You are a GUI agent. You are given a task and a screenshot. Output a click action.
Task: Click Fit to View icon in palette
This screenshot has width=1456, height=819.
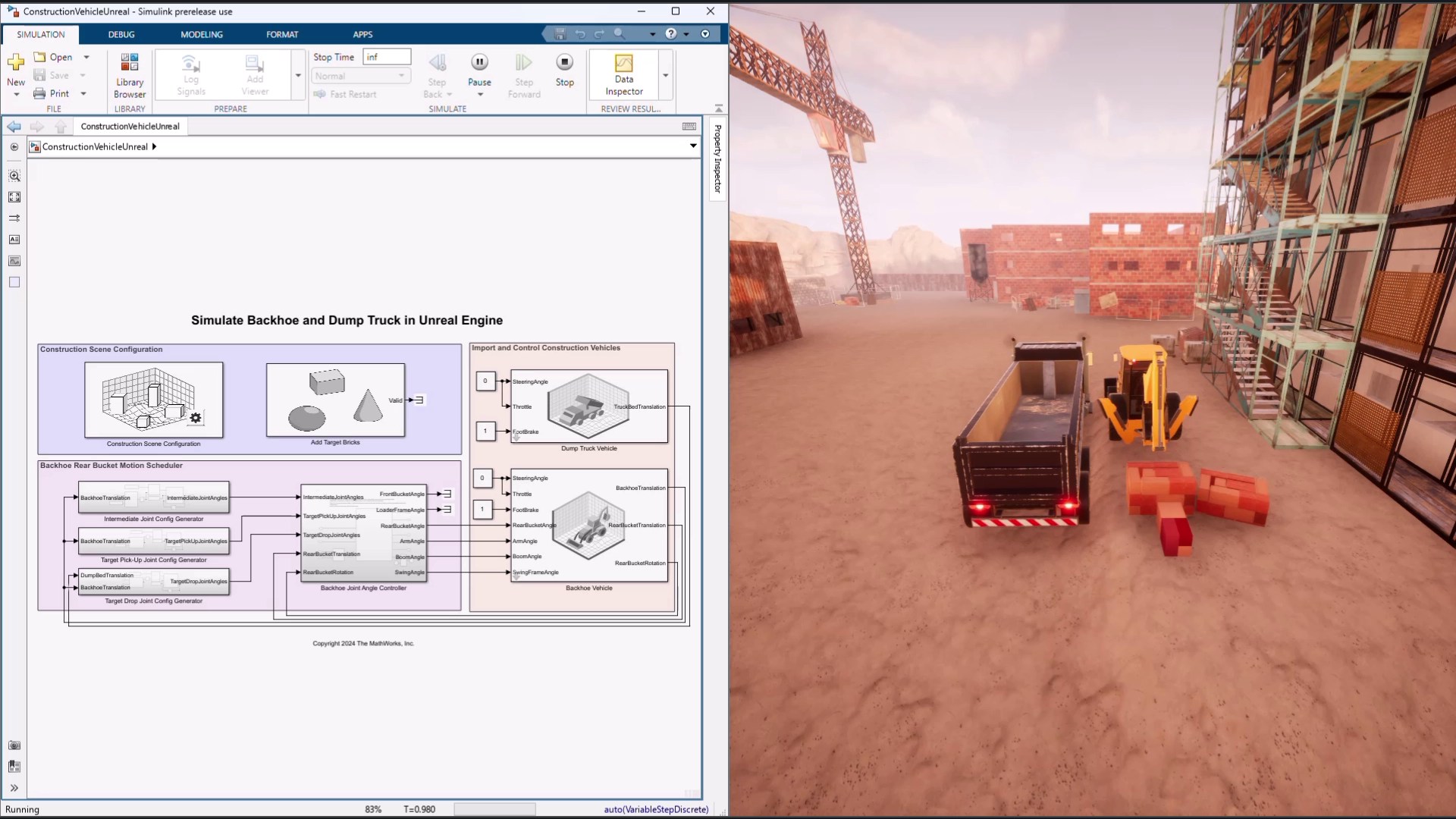(x=14, y=197)
